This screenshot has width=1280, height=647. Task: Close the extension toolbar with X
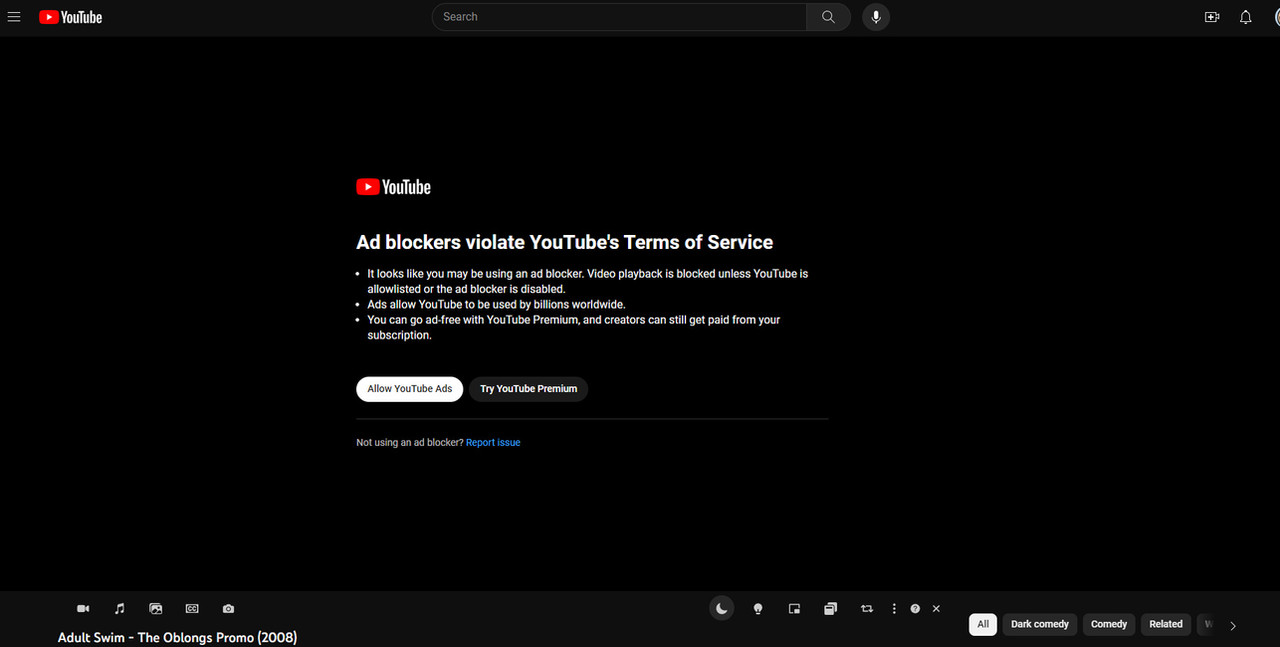tap(936, 609)
